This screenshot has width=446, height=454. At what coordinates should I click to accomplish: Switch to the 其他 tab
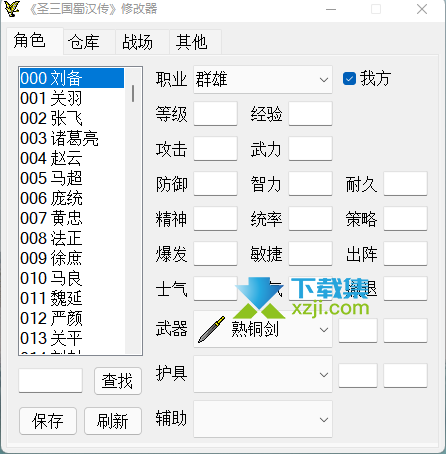pyautogui.click(x=195, y=42)
